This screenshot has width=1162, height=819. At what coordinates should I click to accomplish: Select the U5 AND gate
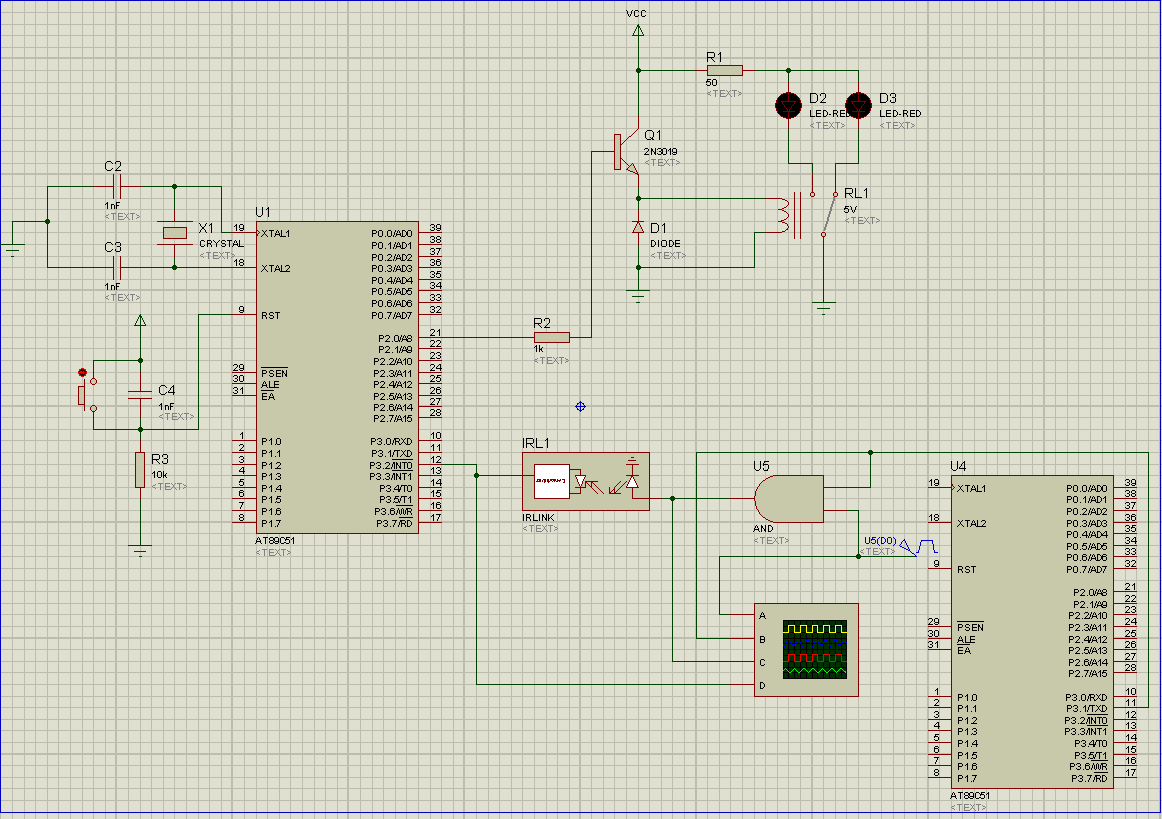[787, 498]
